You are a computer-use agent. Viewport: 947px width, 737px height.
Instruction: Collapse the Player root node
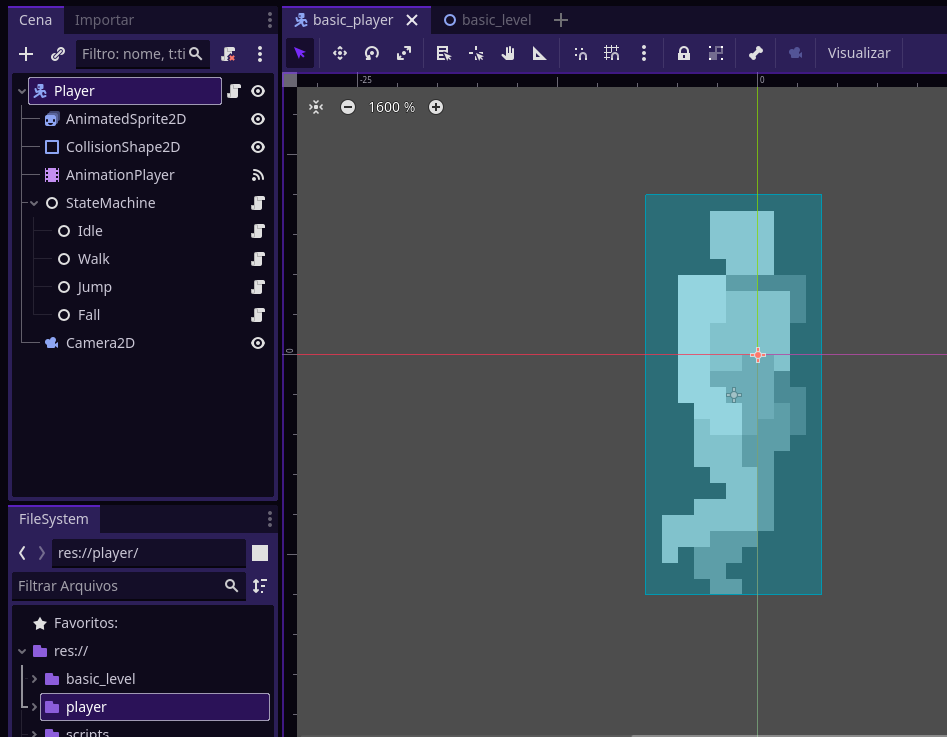point(21,91)
